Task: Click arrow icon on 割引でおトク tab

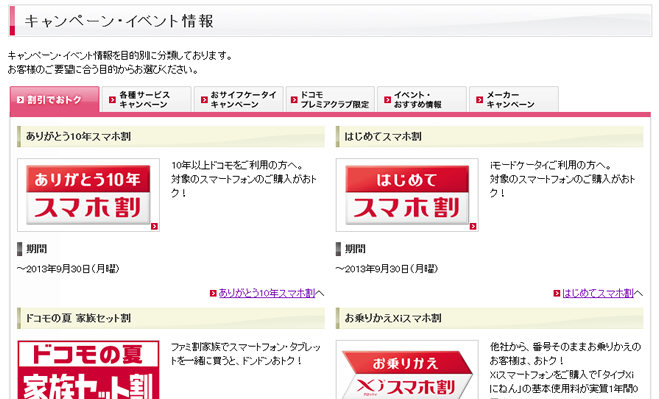Action: click(x=20, y=100)
